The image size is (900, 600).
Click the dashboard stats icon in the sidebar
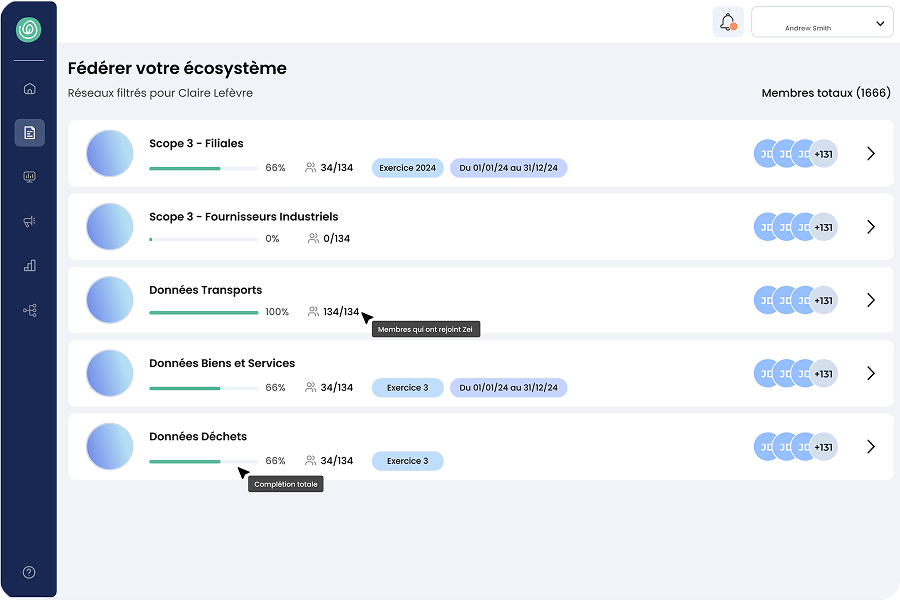click(x=29, y=176)
